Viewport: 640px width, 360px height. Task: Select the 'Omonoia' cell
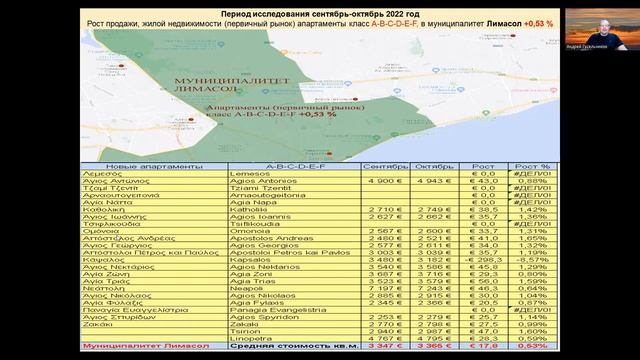[x=295, y=231]
